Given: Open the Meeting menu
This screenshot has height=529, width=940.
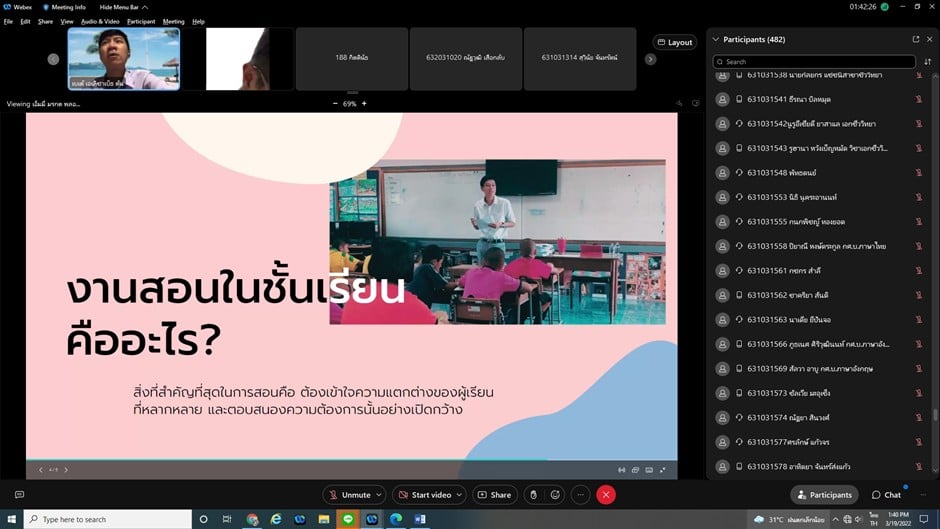Looking at the screenshot, I should tap(174, 22).
